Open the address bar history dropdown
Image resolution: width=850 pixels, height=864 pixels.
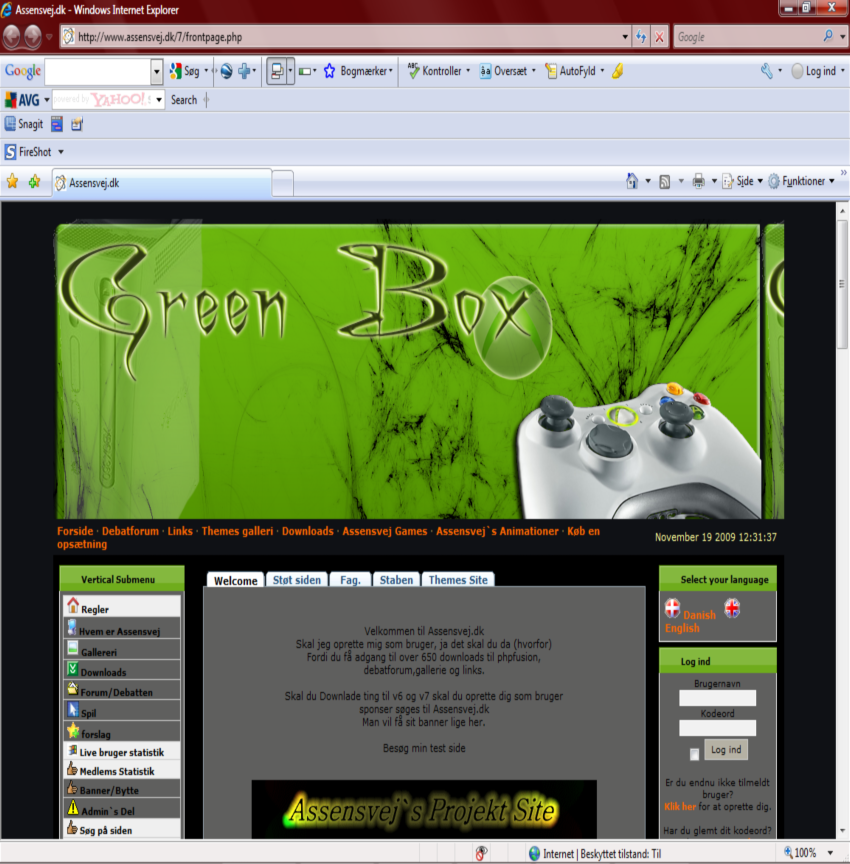coord(625,37)
